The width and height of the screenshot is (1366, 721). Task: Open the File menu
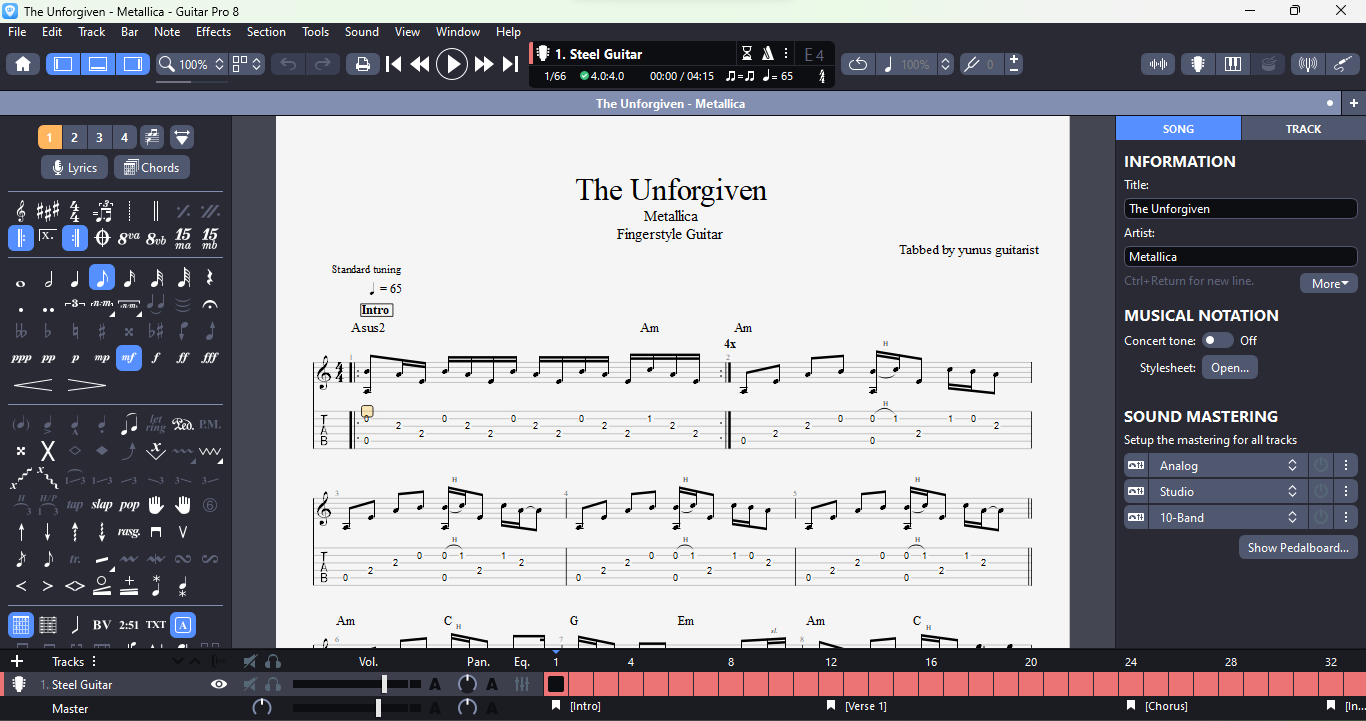point(17,32)
